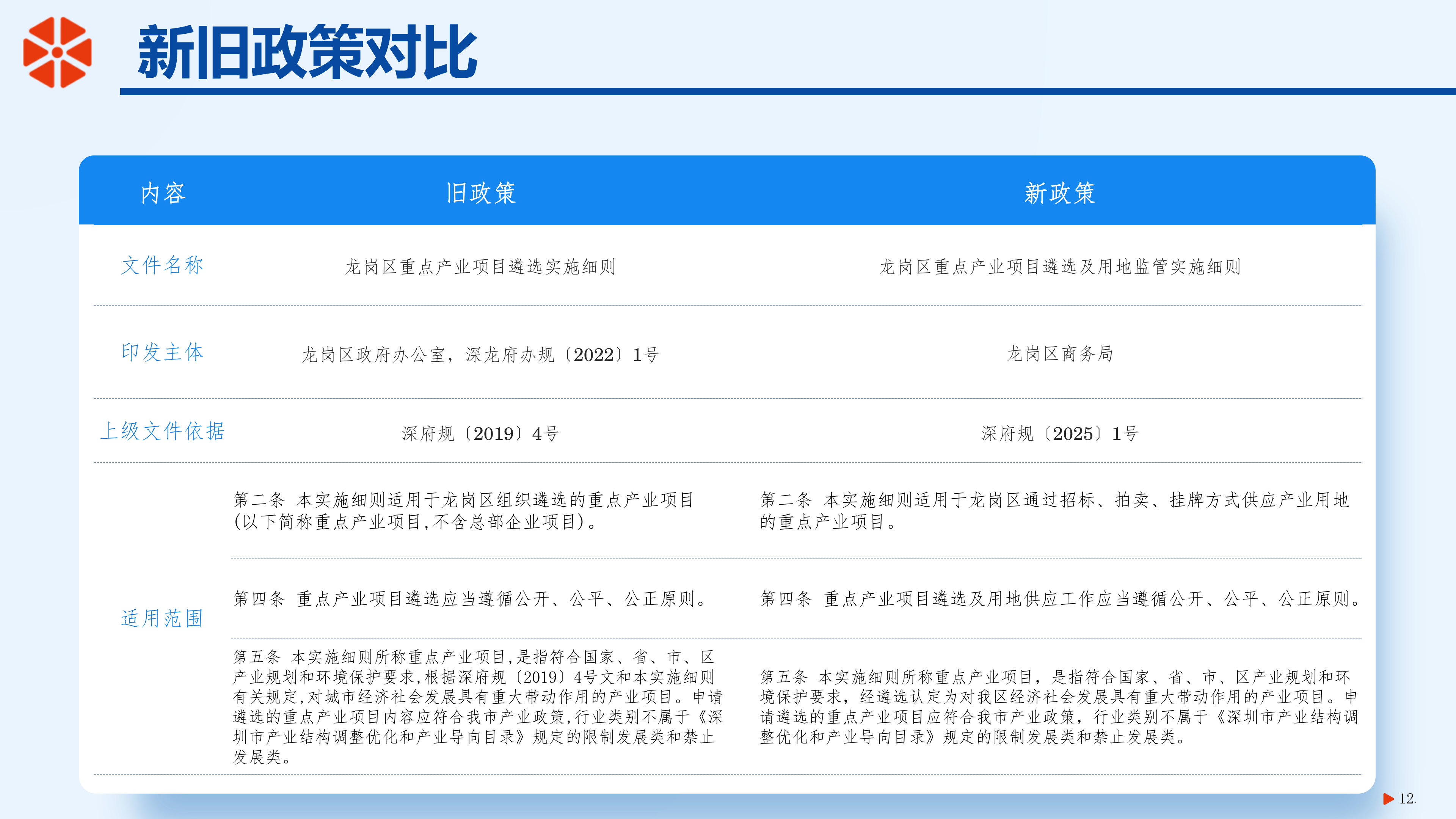The height and width of the screenshot is (819, 1456).
Task: Click old policy 第二条 paragraph mentioning 总部企业项目
Action: pos(463,510)
